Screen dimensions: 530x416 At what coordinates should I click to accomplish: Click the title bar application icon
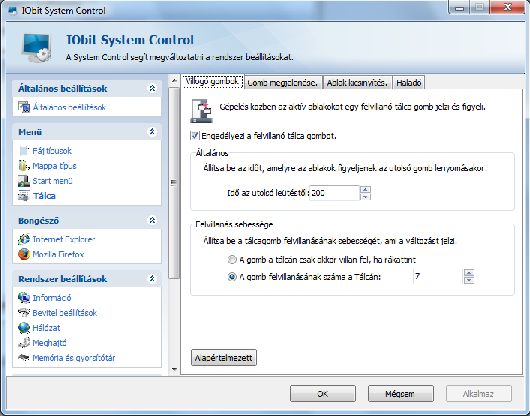[12, 10]
